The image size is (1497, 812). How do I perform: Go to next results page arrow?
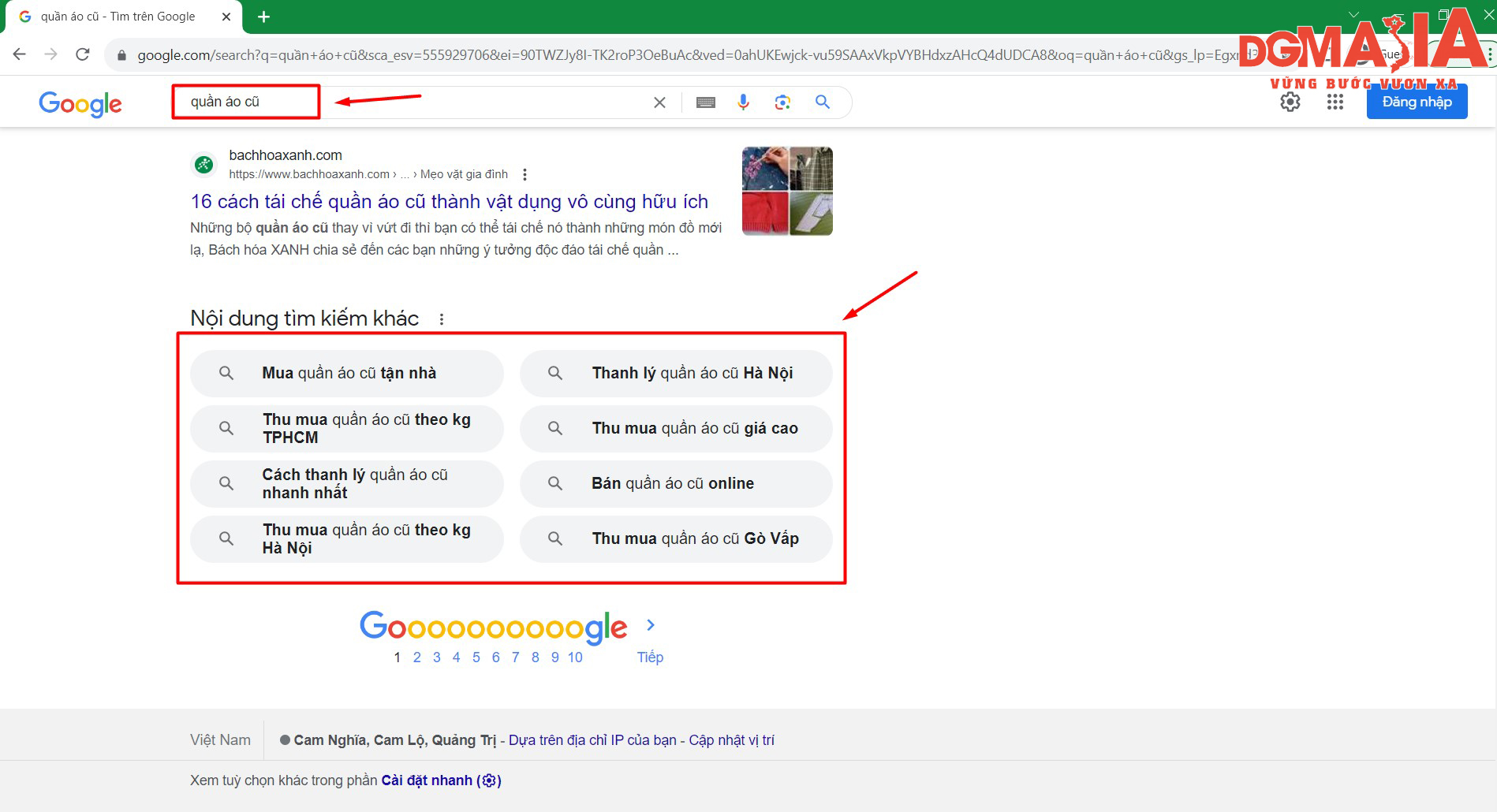(x=651, y=625)
